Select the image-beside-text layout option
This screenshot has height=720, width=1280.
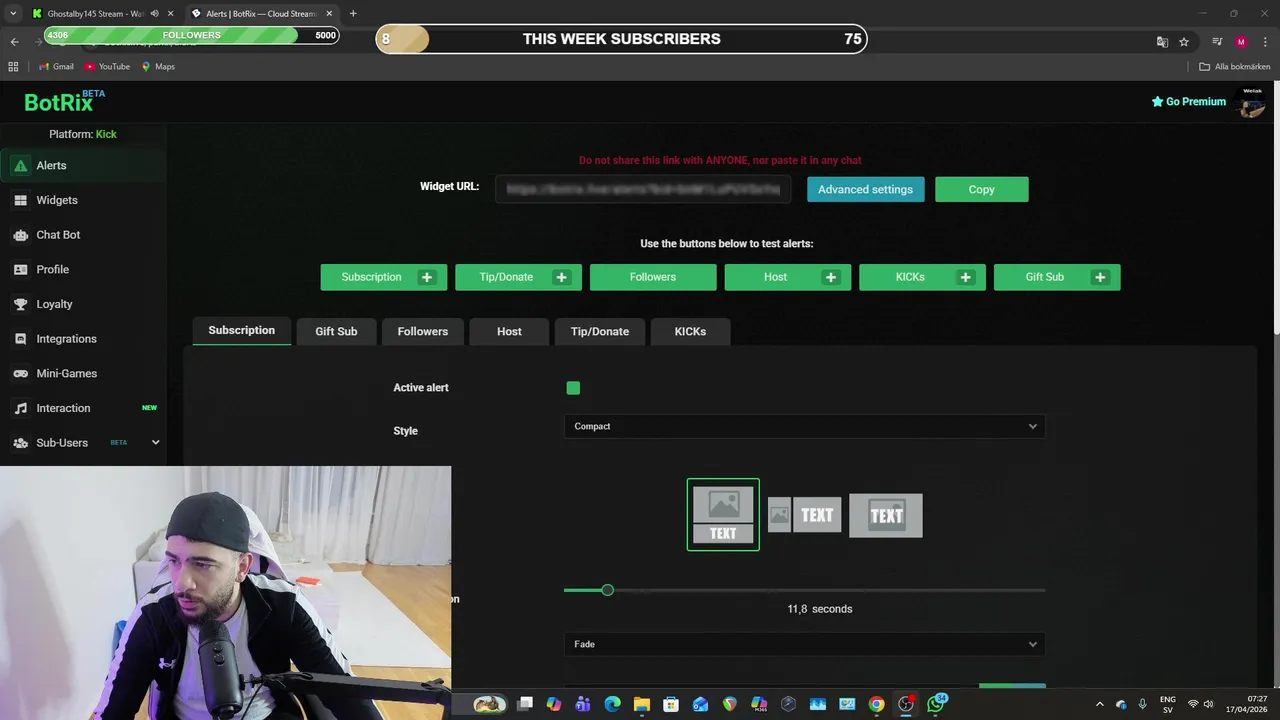[x=805, y=515]
